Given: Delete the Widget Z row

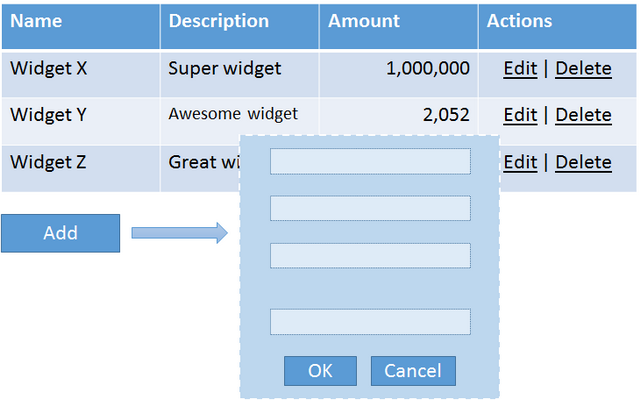Looking at the screenshot, I should coord(583,162).
